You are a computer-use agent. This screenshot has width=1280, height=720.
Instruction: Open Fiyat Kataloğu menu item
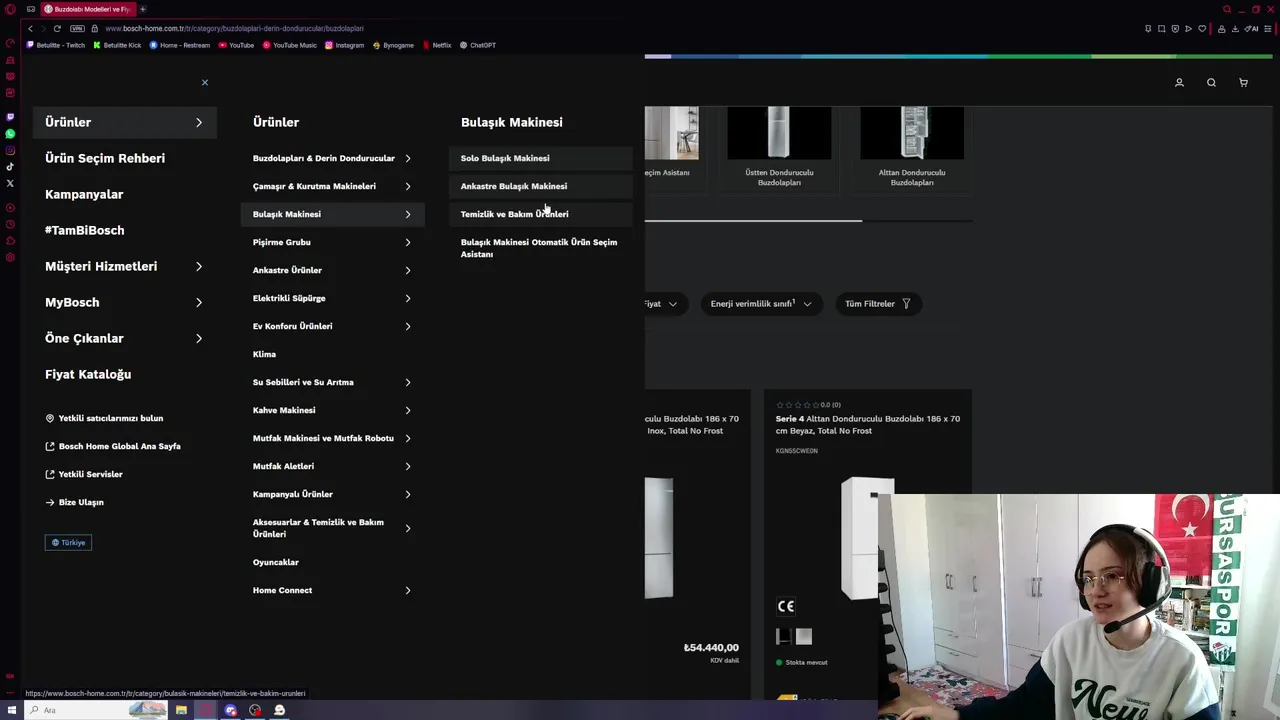(88, 374)
